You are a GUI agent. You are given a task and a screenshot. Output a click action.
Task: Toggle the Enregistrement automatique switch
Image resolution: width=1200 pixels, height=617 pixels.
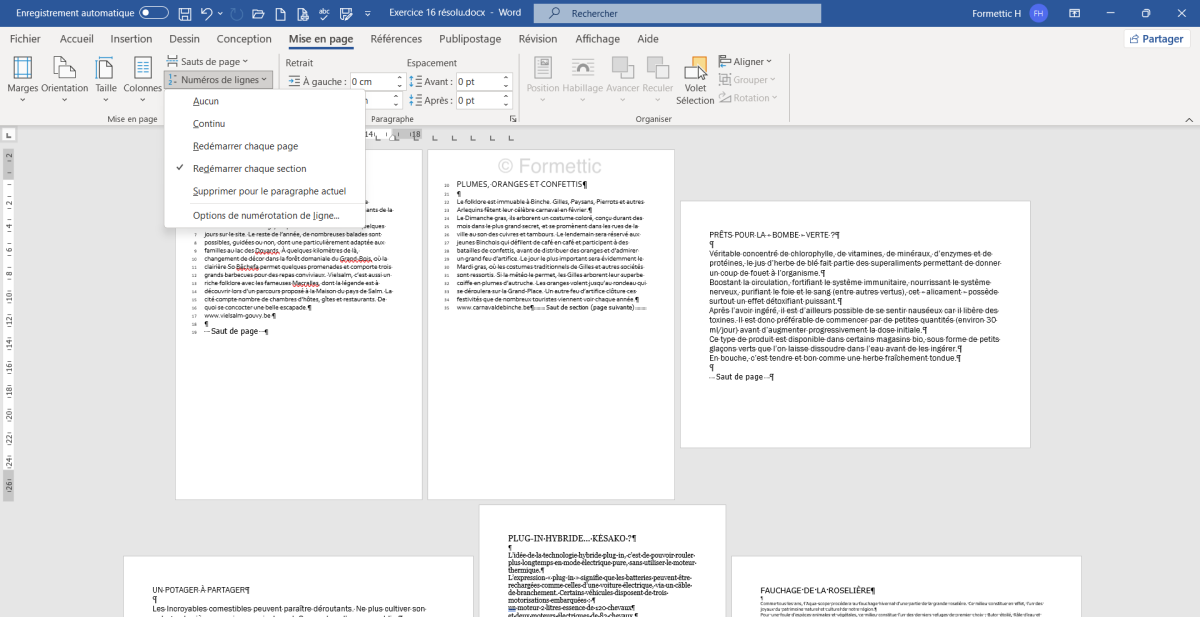154,14
